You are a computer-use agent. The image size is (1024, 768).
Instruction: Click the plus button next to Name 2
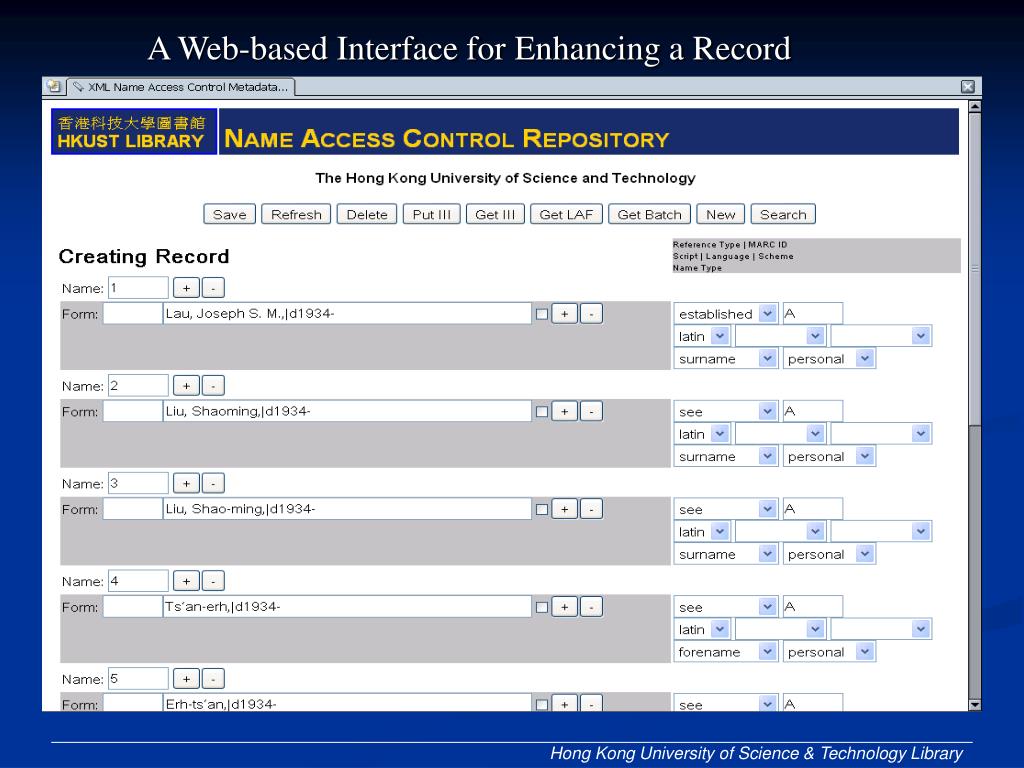[x=186, y=386]
